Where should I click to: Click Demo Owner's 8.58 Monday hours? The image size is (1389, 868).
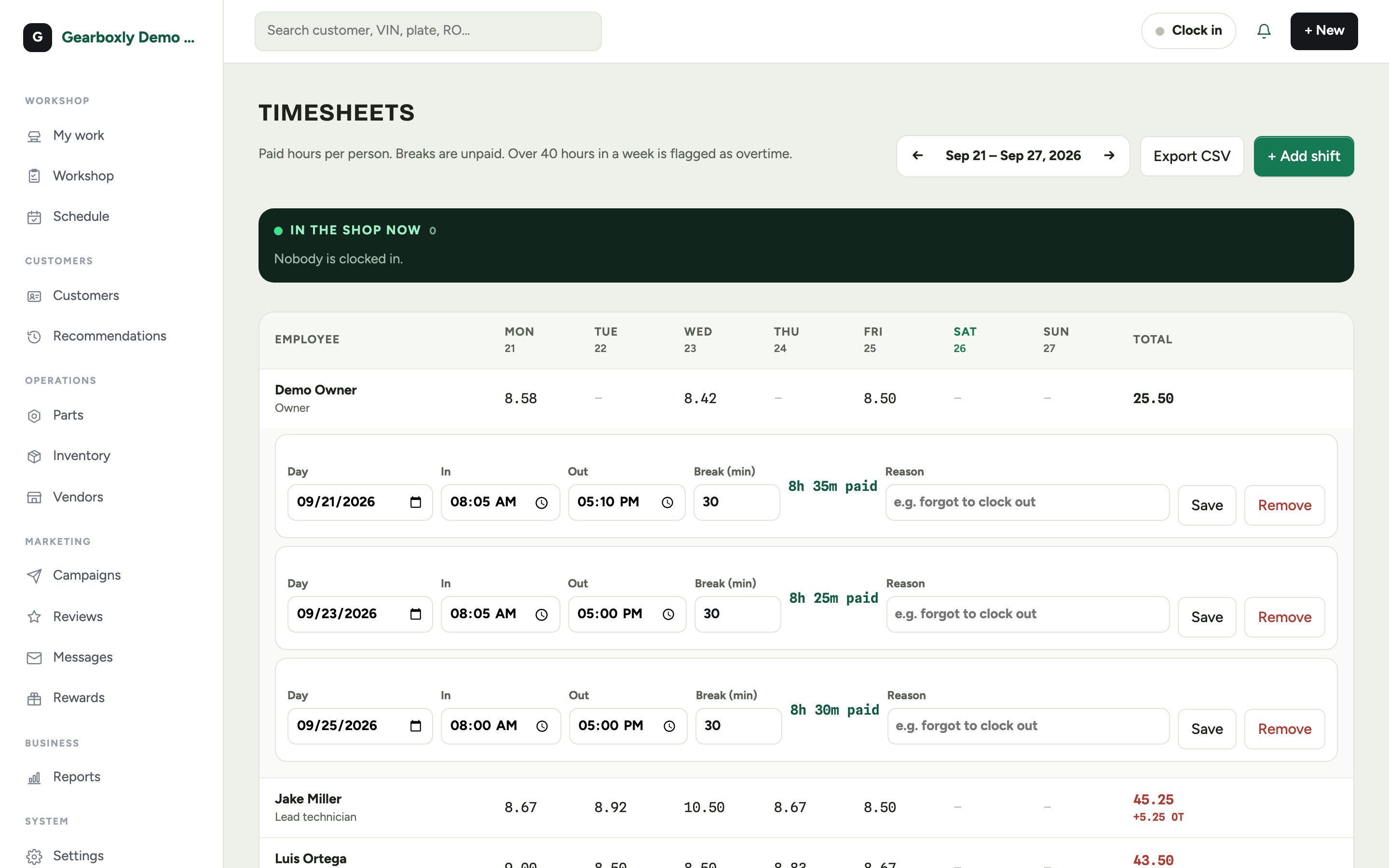click(520, 398)
